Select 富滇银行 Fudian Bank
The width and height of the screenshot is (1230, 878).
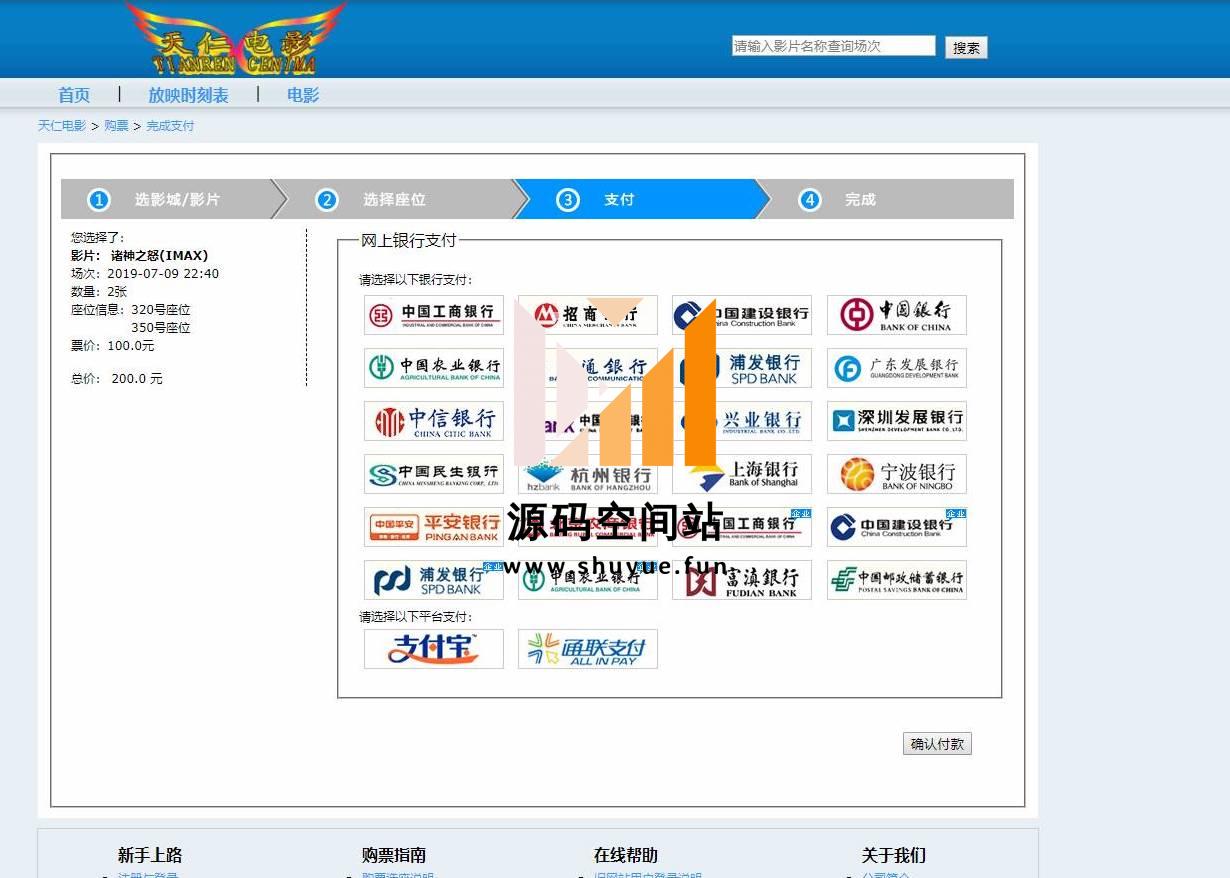[x=742, y=580]
